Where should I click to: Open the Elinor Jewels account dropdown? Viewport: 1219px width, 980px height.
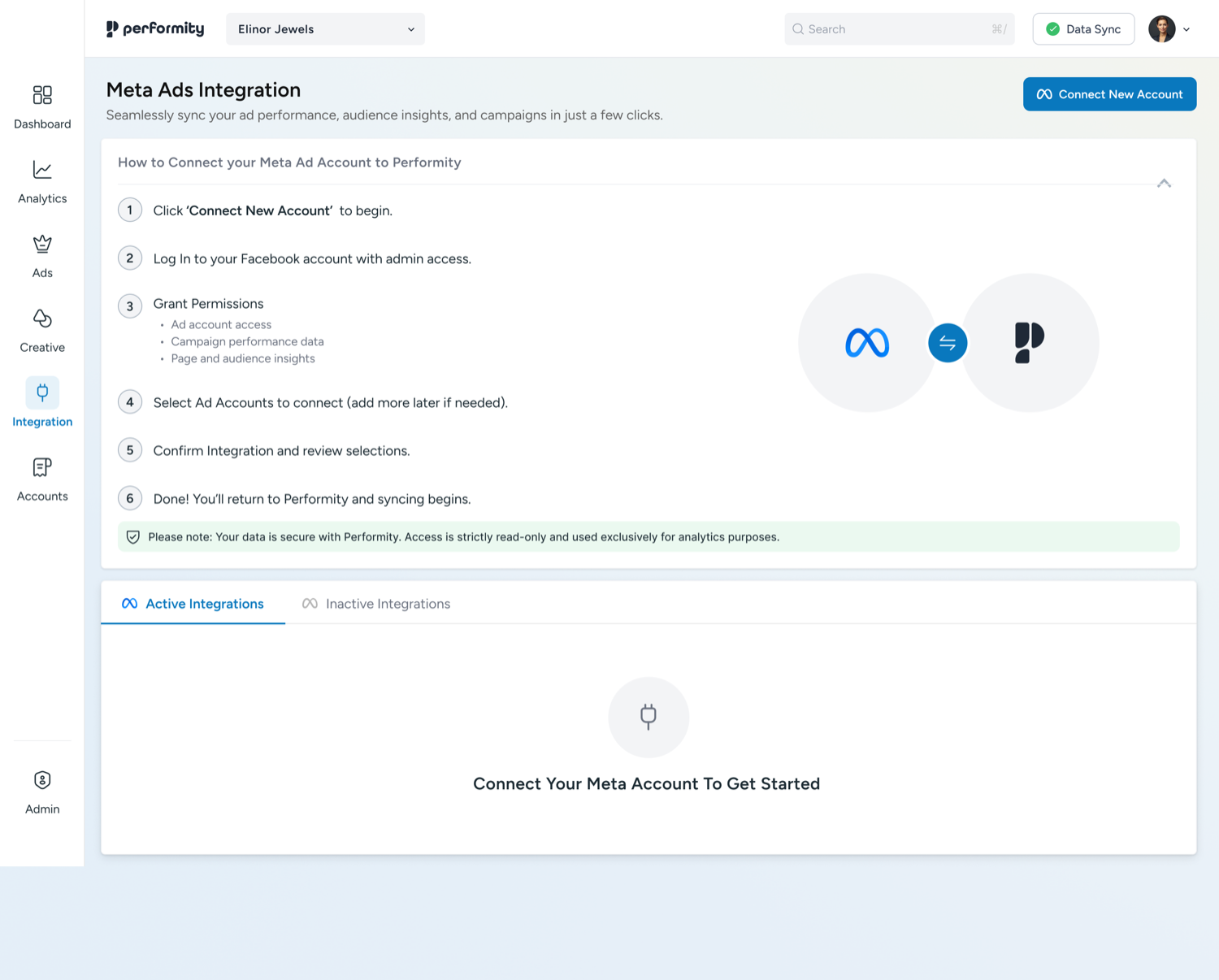click(x=325, y=29)
